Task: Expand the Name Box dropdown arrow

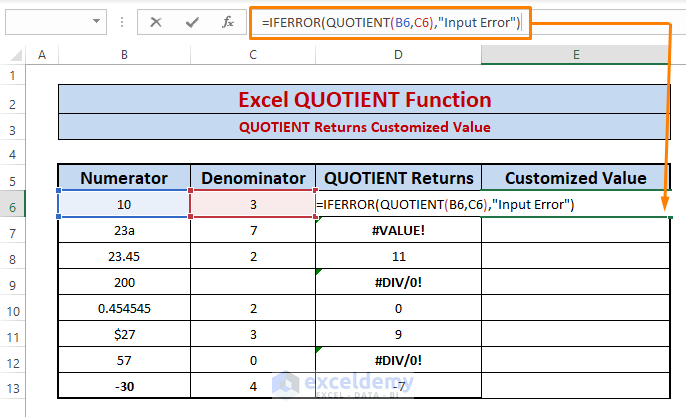Action: click(x=96, y=21)
